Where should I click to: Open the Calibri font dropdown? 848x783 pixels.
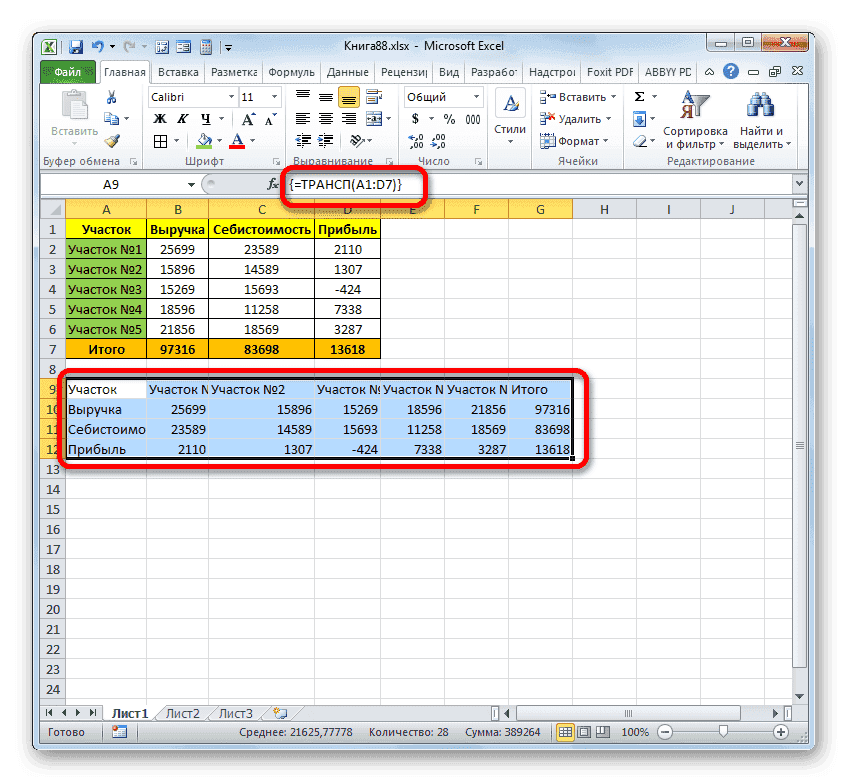click(232, 97)
